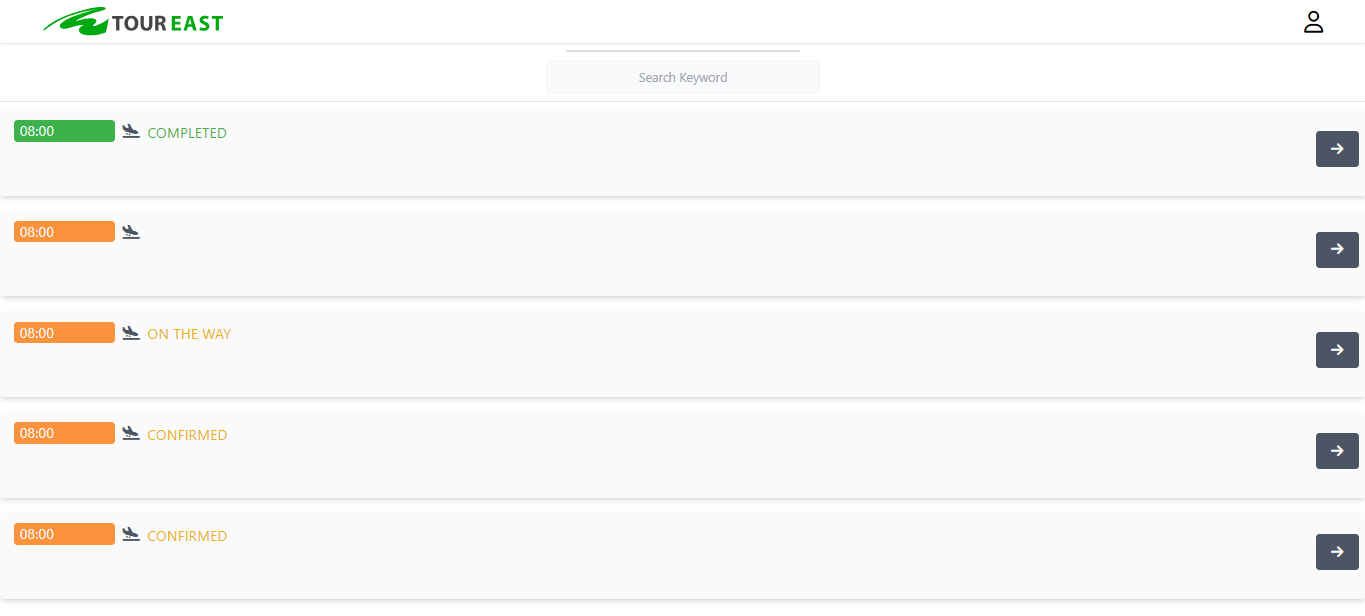Open the COMPLETED job with its arrow button
The height and width of the screenshot is (616, 1365).
pyautogui.click(x=1337, y=149)
